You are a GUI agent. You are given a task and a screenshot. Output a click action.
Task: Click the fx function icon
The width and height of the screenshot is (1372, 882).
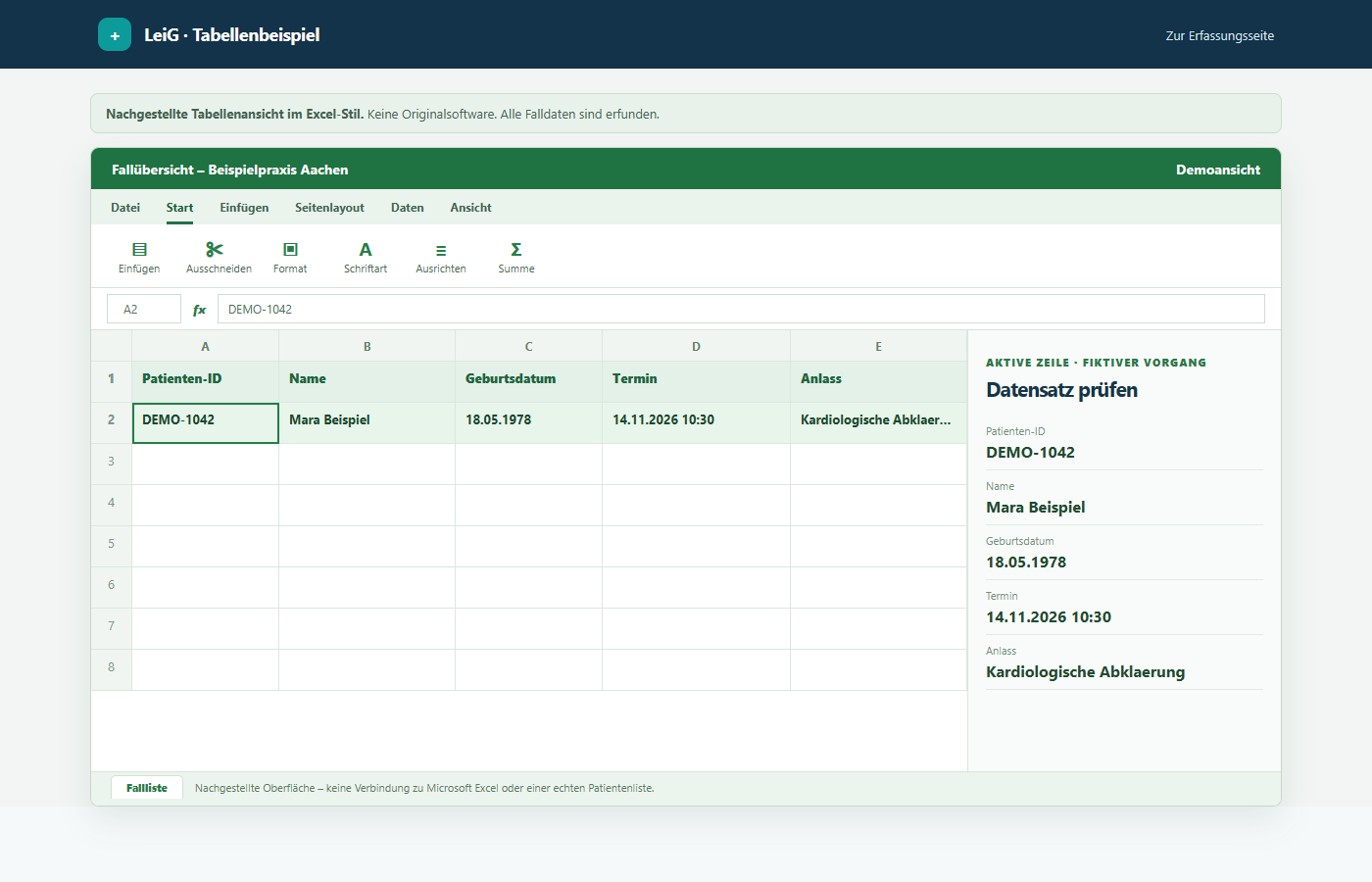[200, 310]
